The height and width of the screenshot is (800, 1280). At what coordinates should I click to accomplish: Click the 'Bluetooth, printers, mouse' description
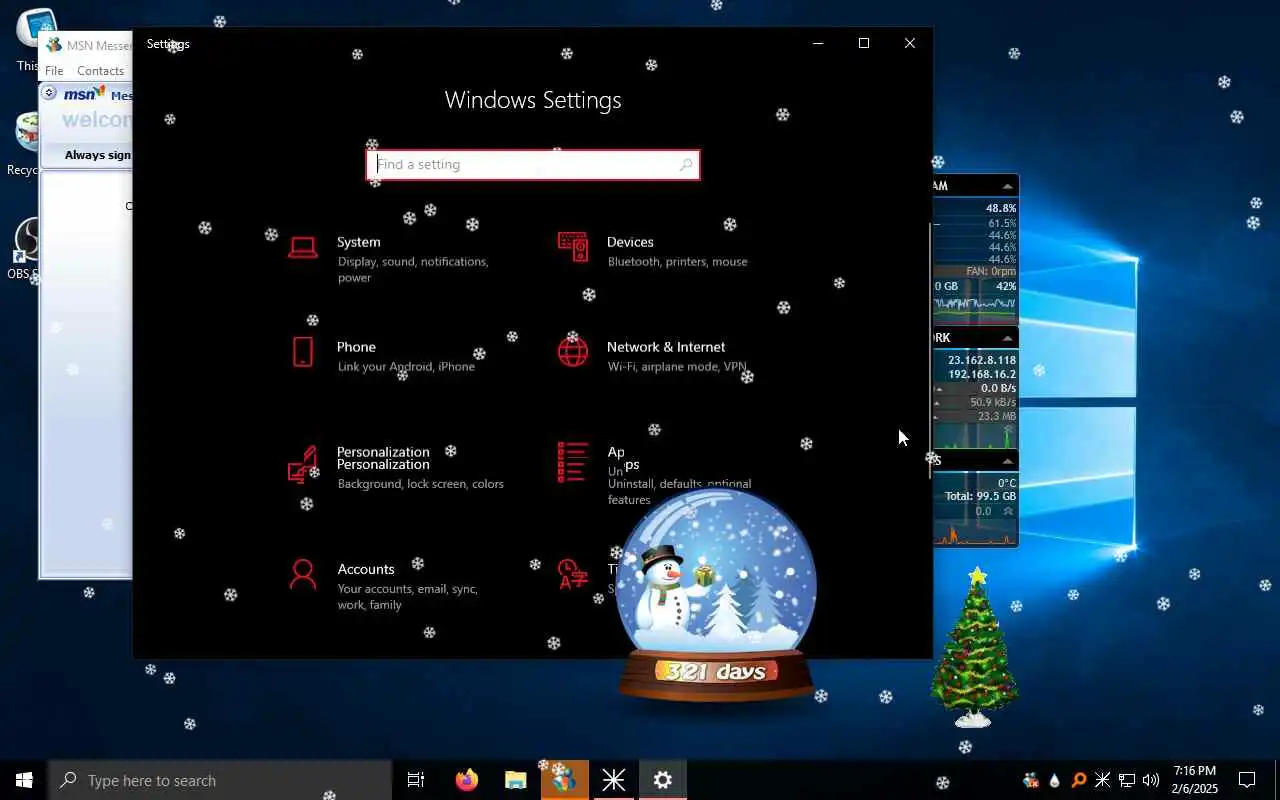click(x=677, y=262)
